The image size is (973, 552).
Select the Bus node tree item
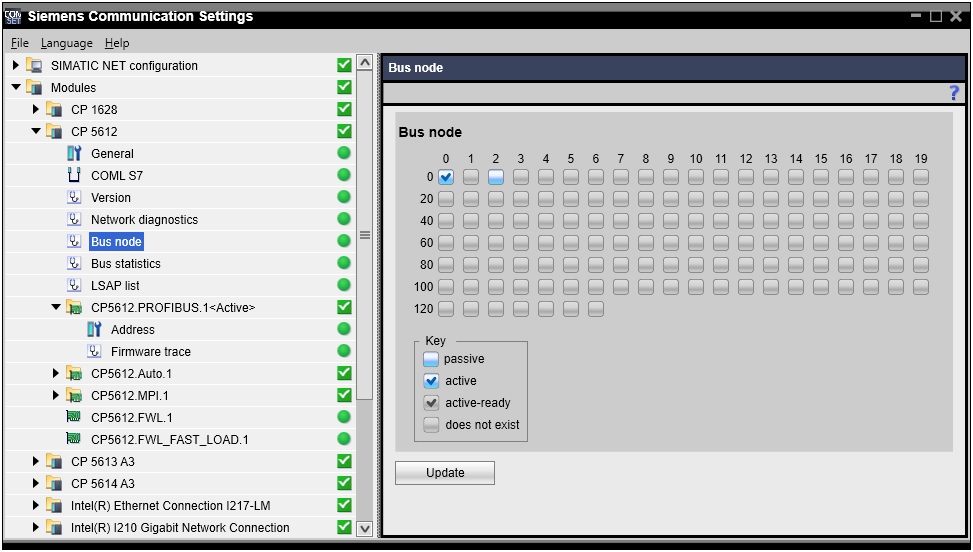pyautogui.click(x=116, y=241)
